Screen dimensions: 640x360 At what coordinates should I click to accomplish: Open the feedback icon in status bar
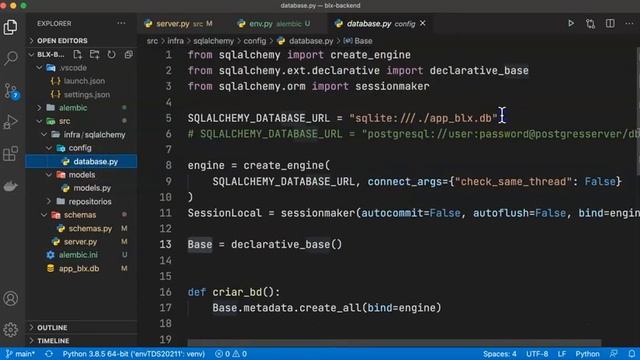[613, 354]
